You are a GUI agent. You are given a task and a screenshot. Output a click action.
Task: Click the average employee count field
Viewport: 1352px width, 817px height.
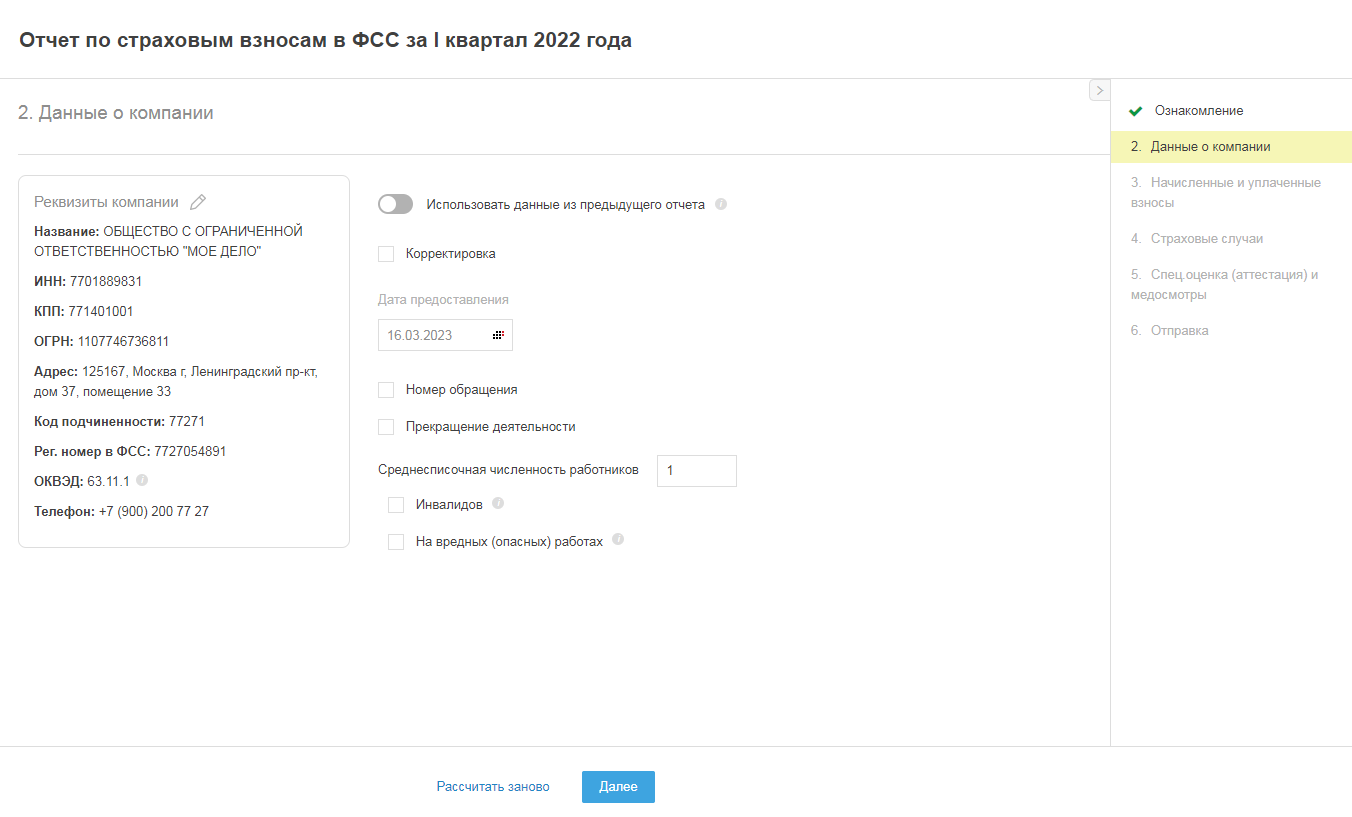point(696,471)
